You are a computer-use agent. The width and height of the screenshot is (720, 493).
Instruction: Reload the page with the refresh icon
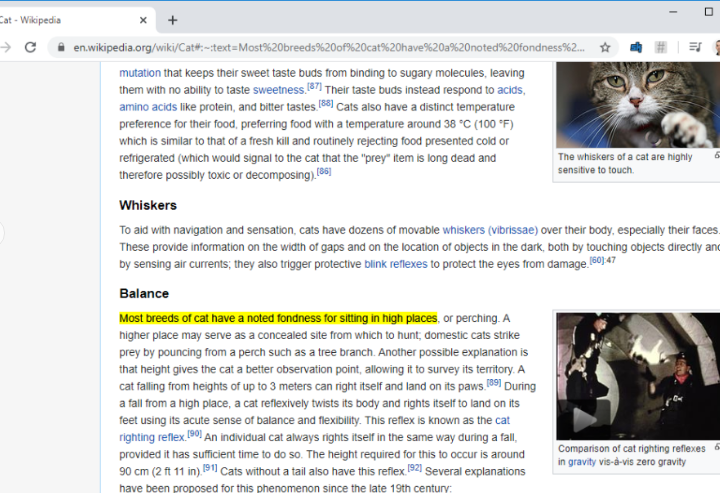(31, 47)
